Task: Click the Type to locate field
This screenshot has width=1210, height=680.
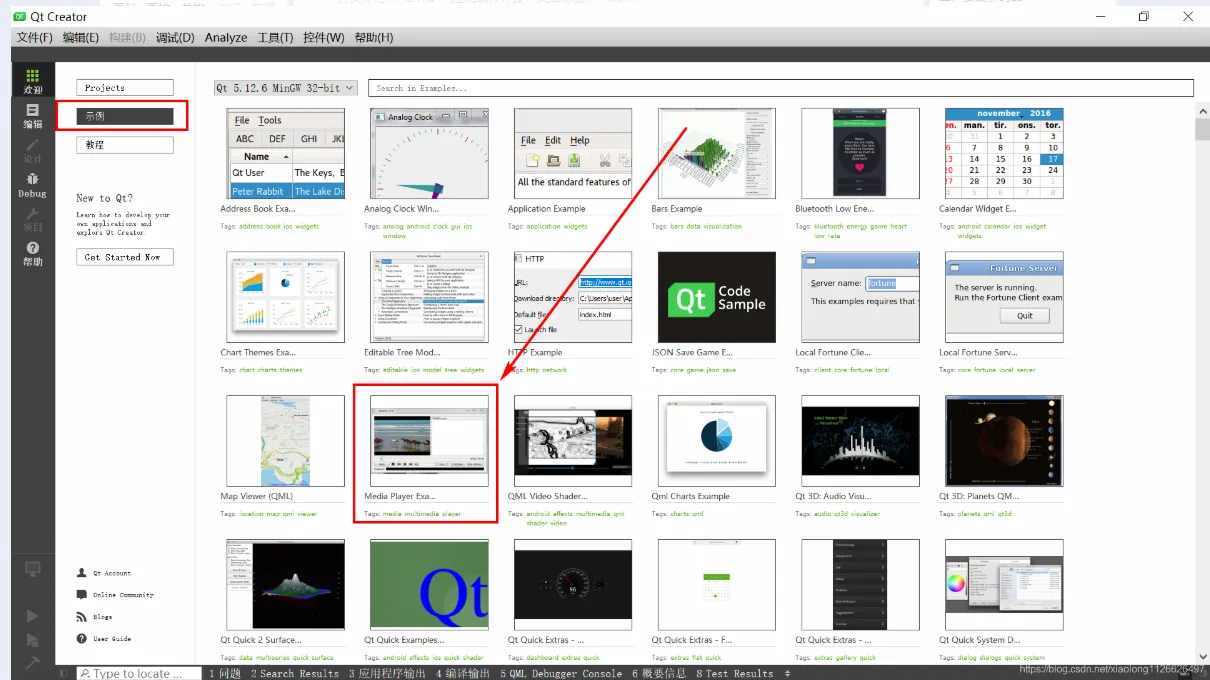Action: coord(137,673)
